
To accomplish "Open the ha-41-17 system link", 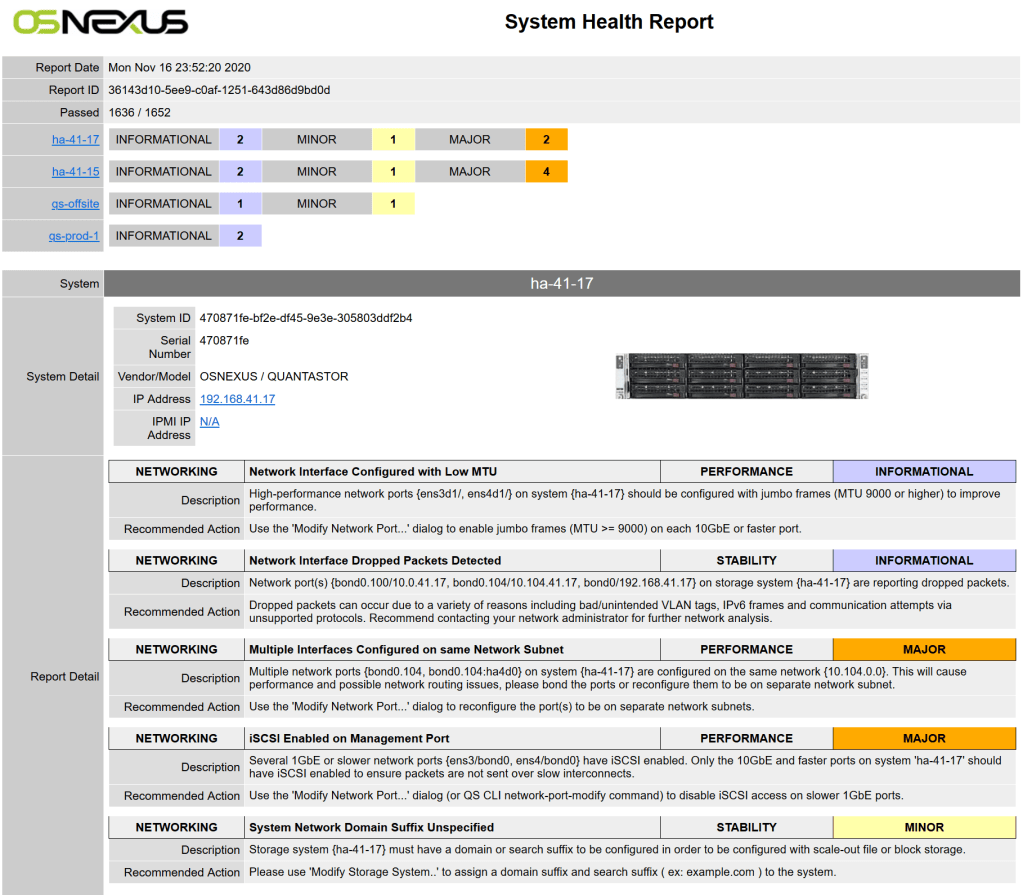I will coord(76,140).
